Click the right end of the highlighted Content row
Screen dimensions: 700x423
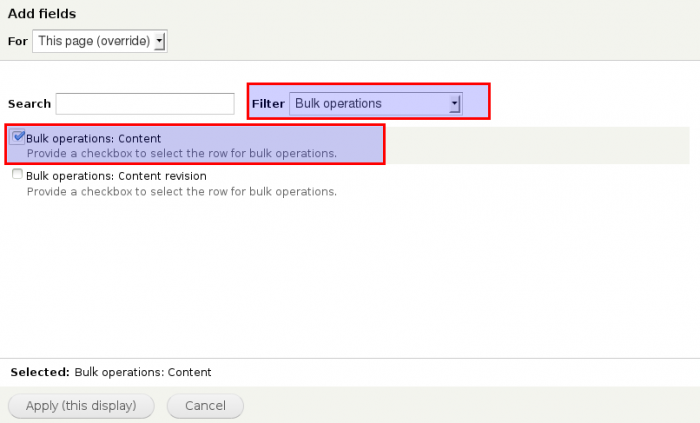click(x=536, y=145)
